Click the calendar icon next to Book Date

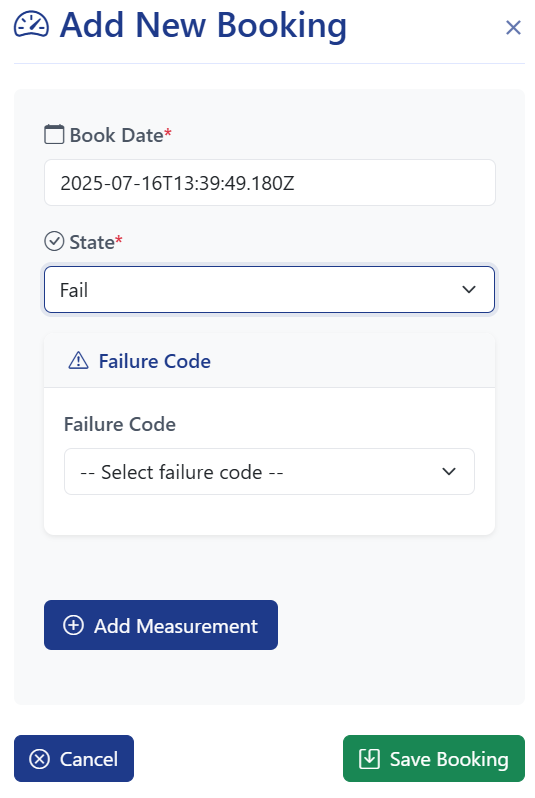54,135
